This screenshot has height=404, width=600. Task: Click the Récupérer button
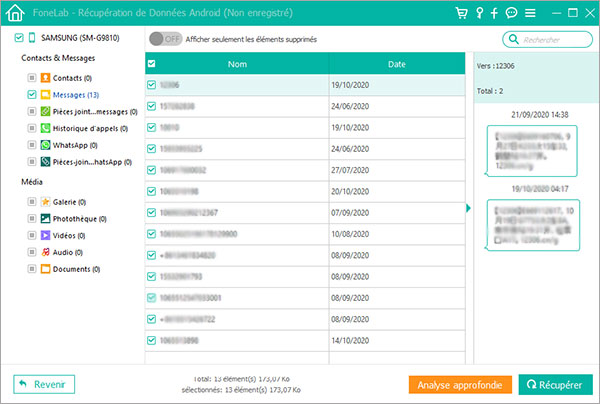click(555, 384)
